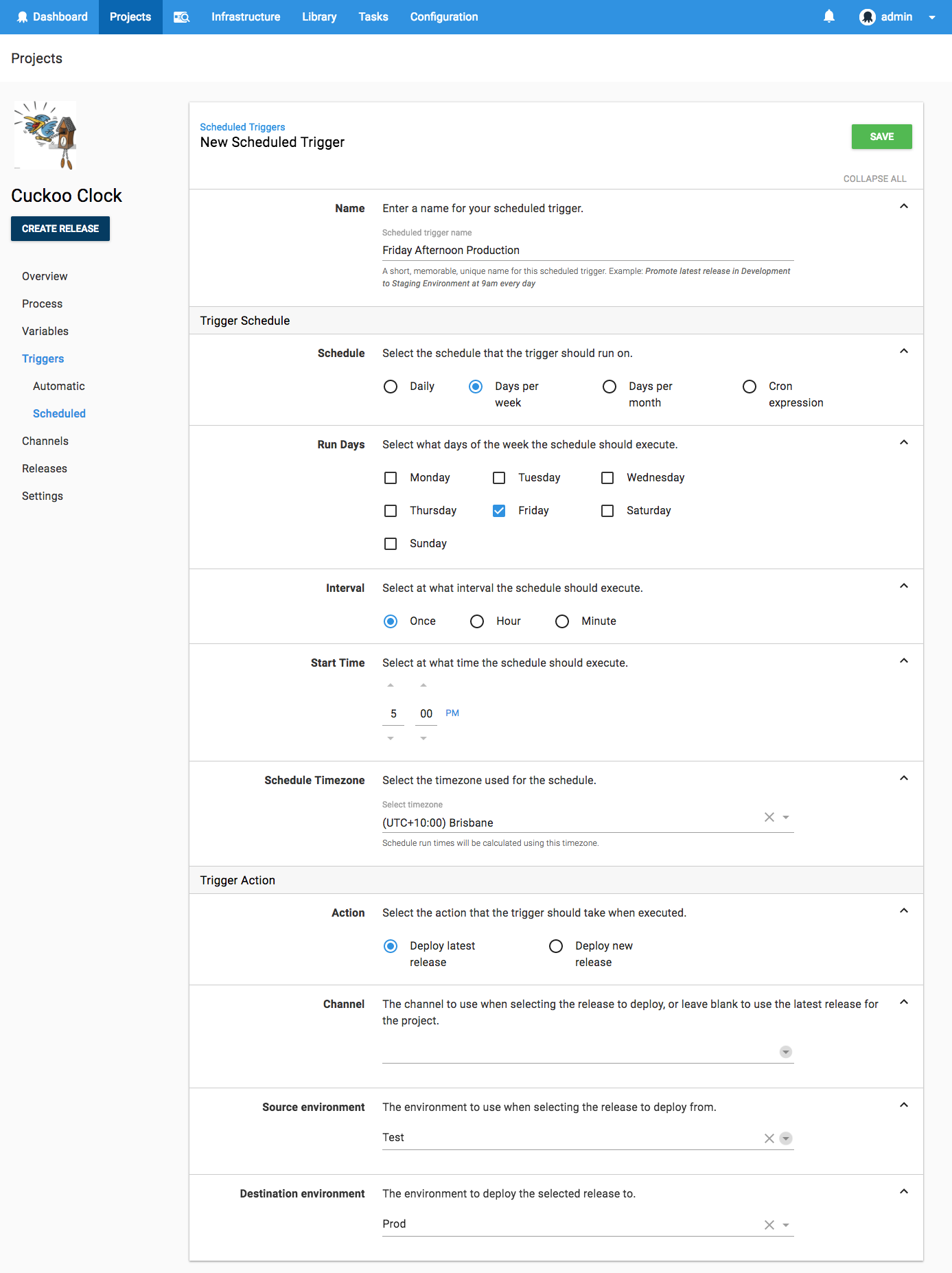Open the admin user menu dropdown arrow

coord(932,17)
